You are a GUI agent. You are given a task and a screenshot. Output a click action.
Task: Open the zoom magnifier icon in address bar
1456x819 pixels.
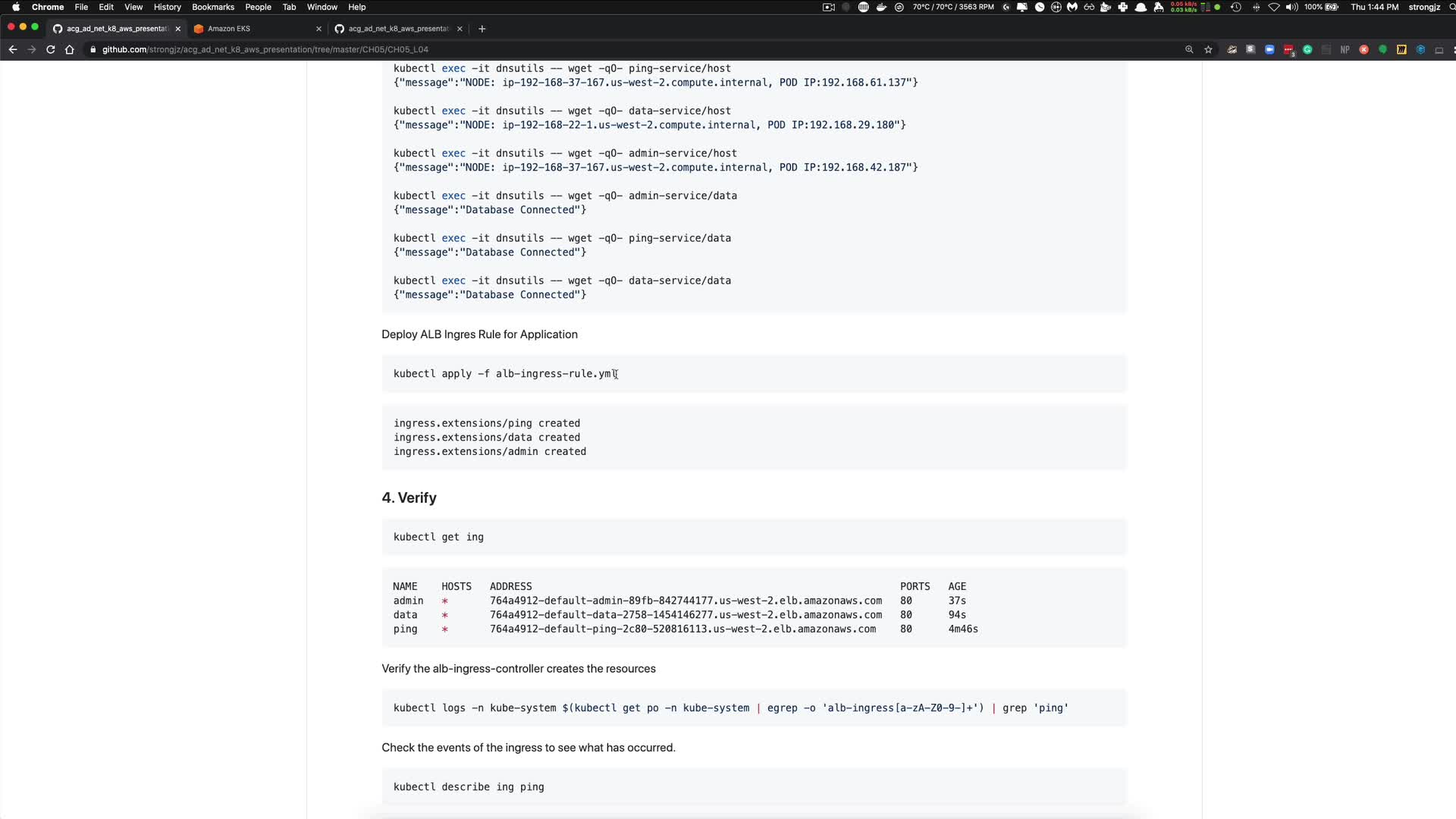pyautogui.click(x=1189, y=49)
